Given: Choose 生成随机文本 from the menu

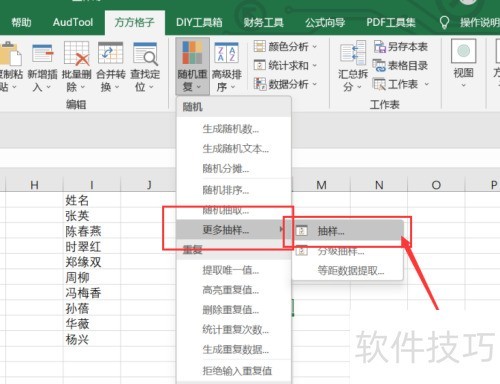Looking at the screenshot, I should point(234,149).
